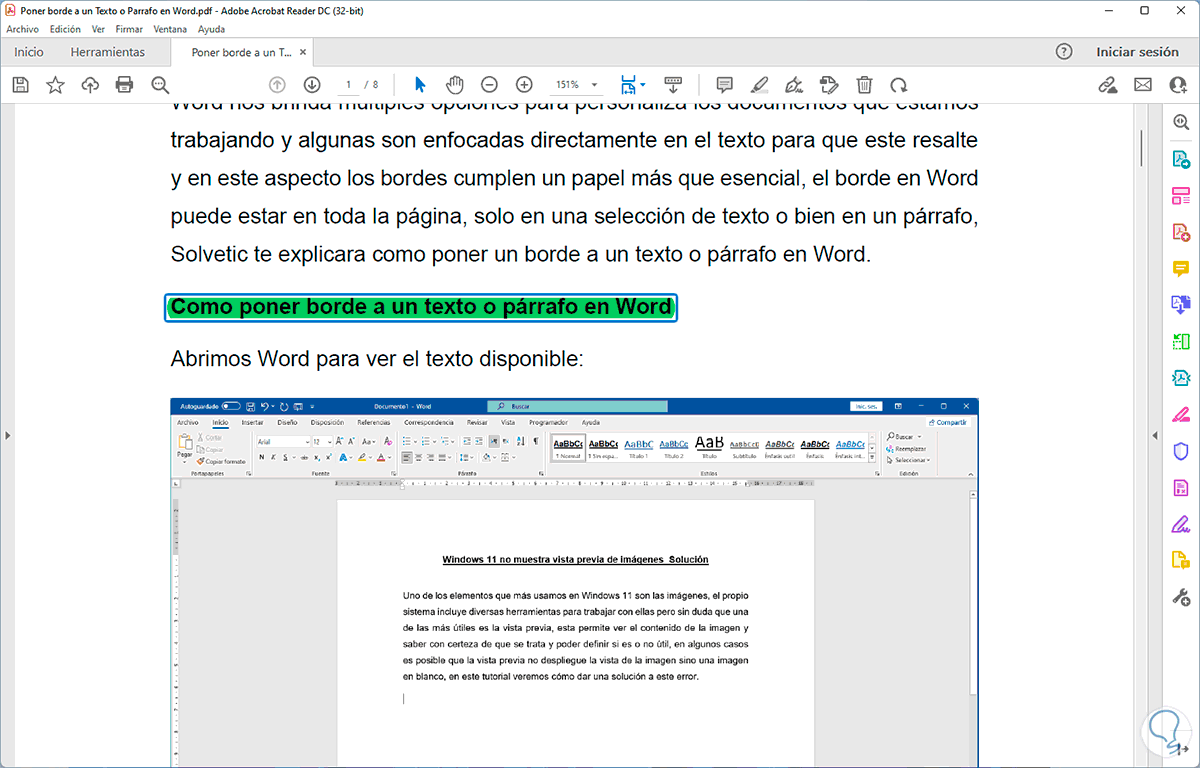The image size is (1200, 768).
Task: Activate the Hand pan tool
Action: tap(455, 85)
